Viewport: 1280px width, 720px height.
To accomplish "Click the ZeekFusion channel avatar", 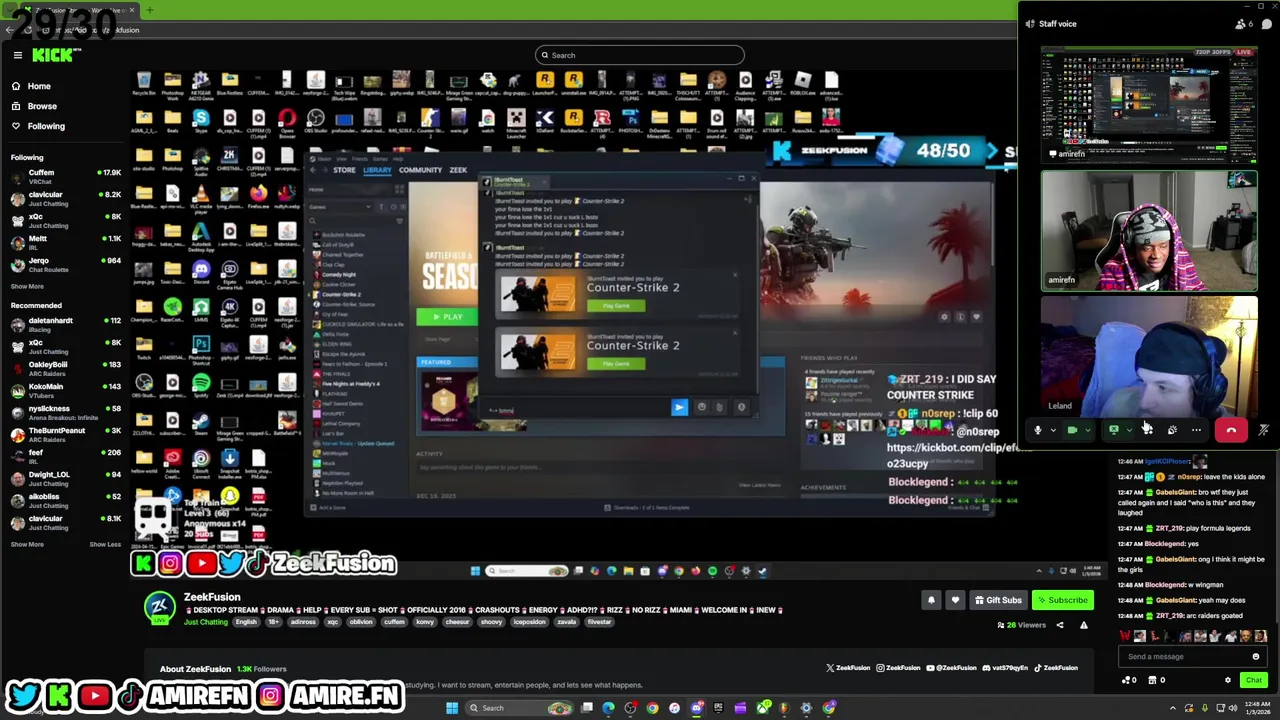I will [160, 607].
